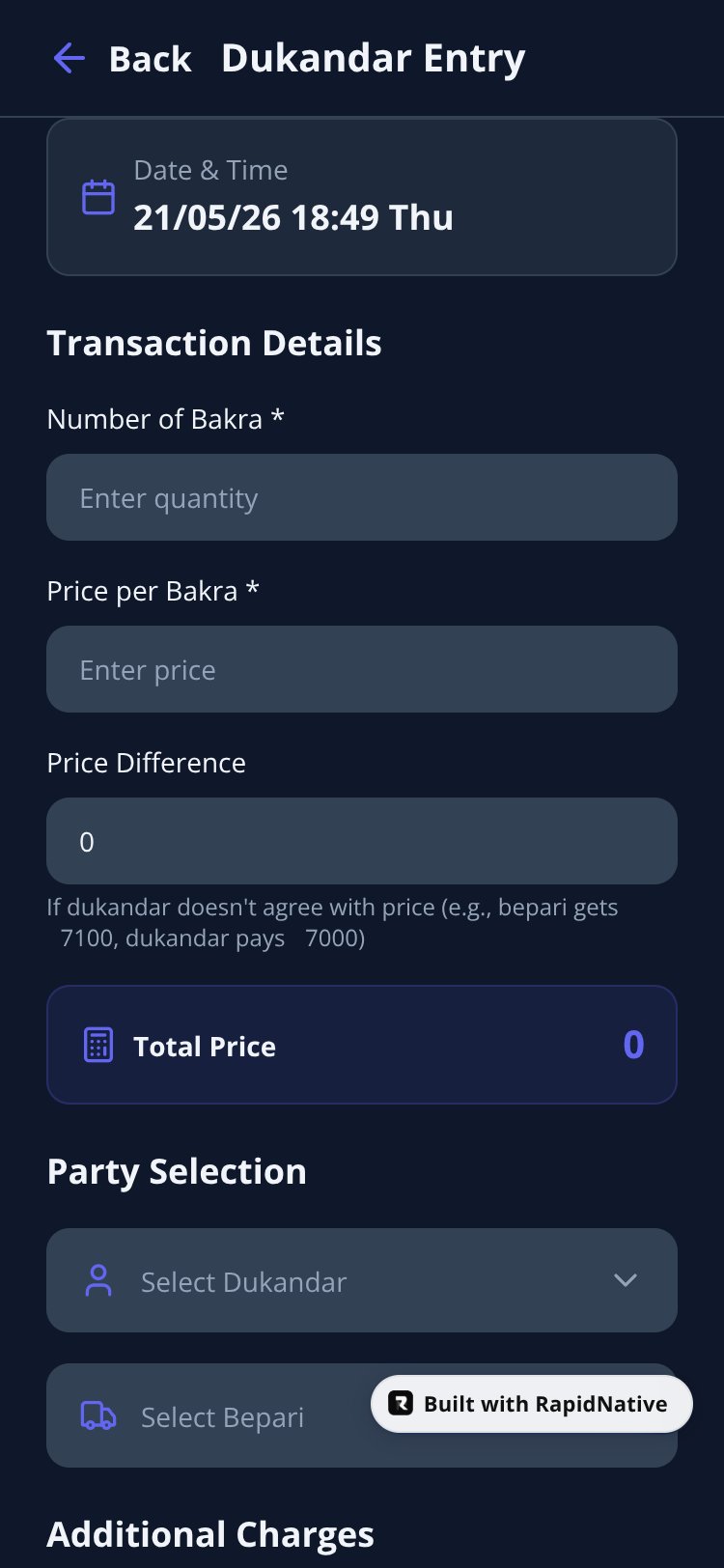This screenshot has height=1568, width=724.
Task: Click the Built with RapidNative badge
Action: (x=532, y=1404)
